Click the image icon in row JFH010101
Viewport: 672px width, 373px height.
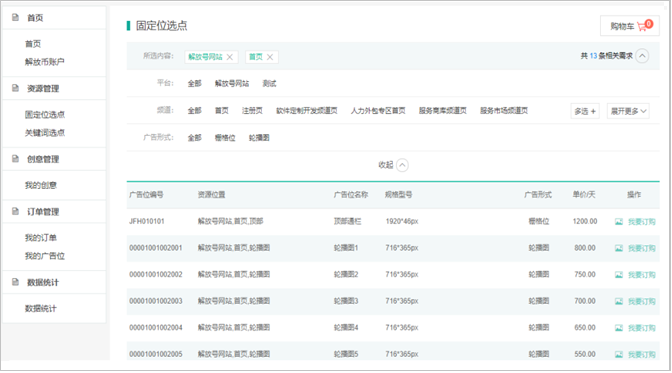tap(619, 222)
